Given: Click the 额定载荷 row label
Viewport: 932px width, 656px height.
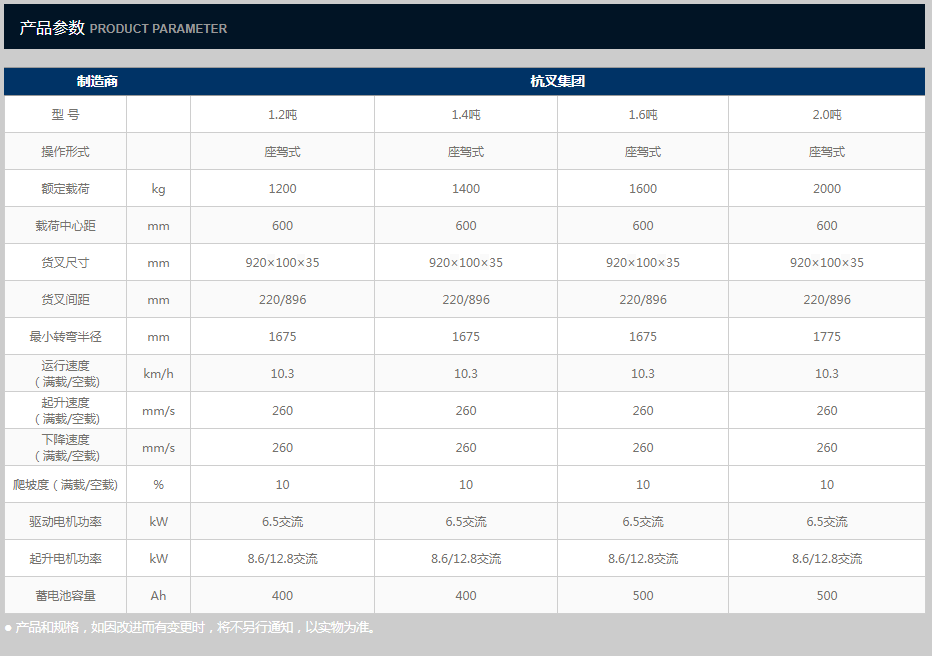Looking at the screenshot, I should [65, 189].
